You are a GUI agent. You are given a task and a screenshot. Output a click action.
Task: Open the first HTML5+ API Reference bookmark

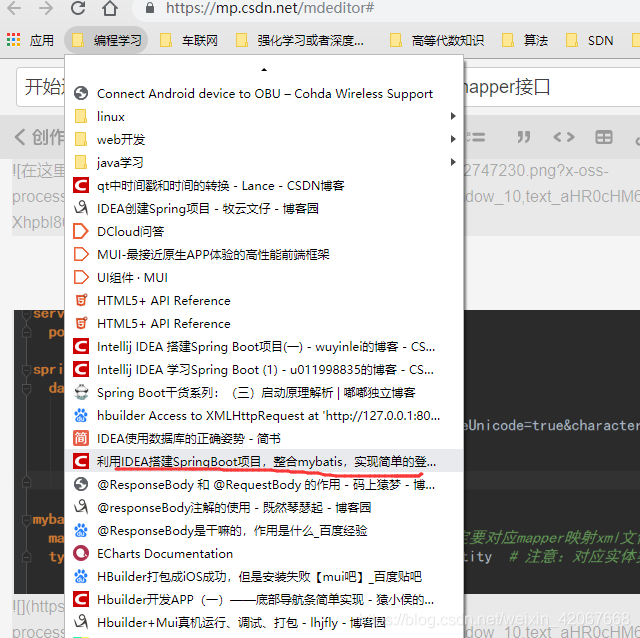click(264, 300)
